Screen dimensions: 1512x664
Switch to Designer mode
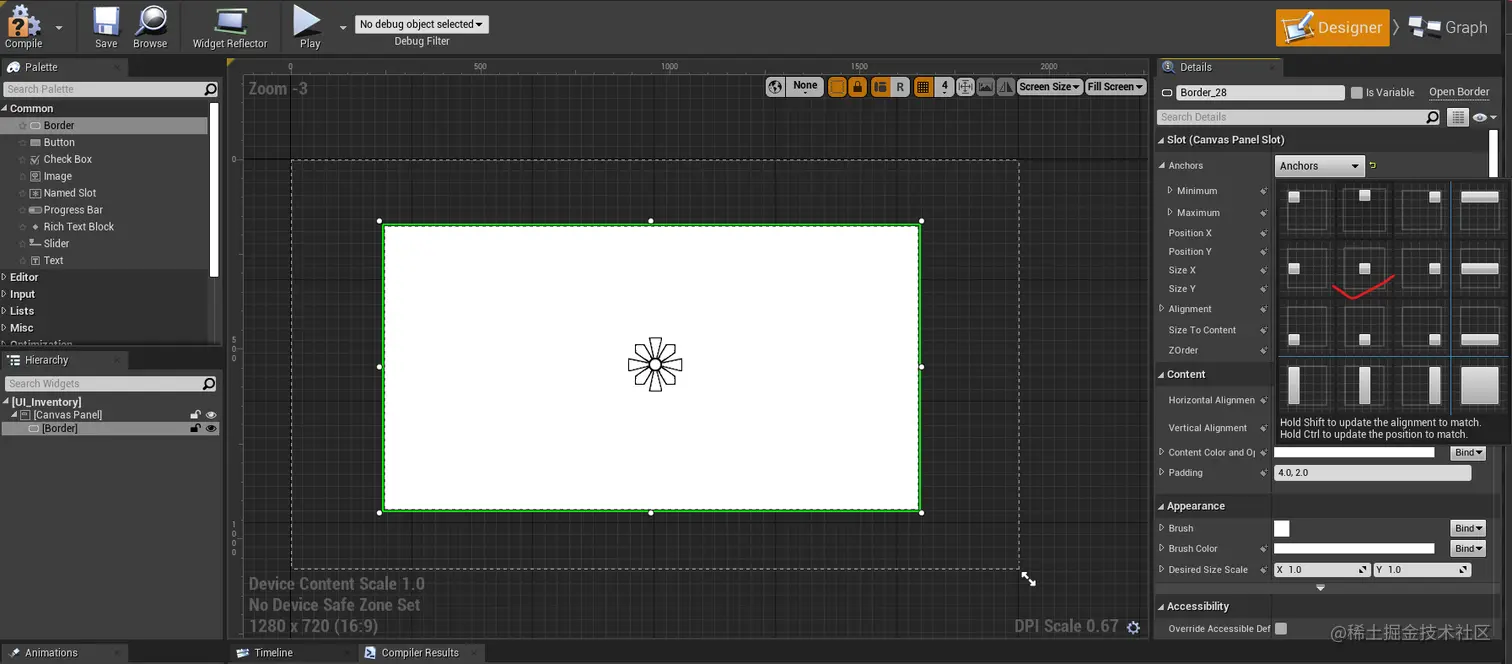[x=1332, y=28]
